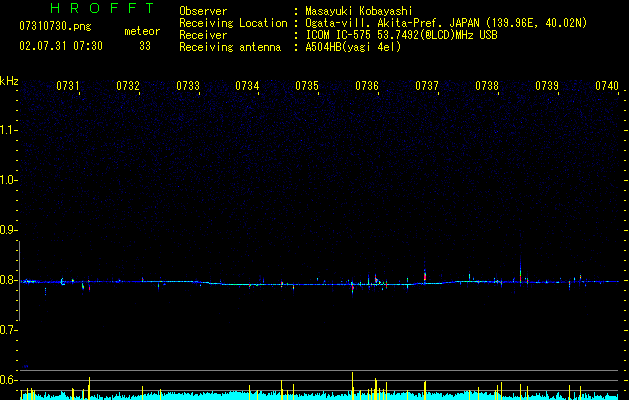The width and height of the screenshot is (629, 400).
Task: Click the 0.6 kHz axis label
Action: point(8,380)
